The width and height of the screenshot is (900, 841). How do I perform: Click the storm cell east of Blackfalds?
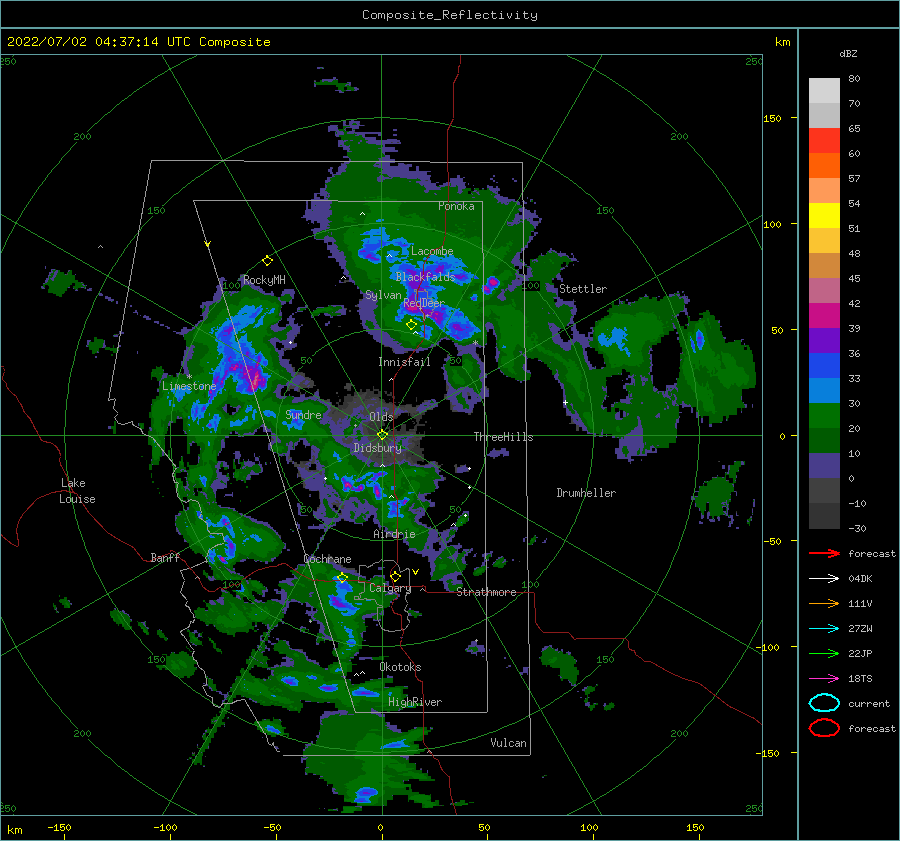click(492, 282)
